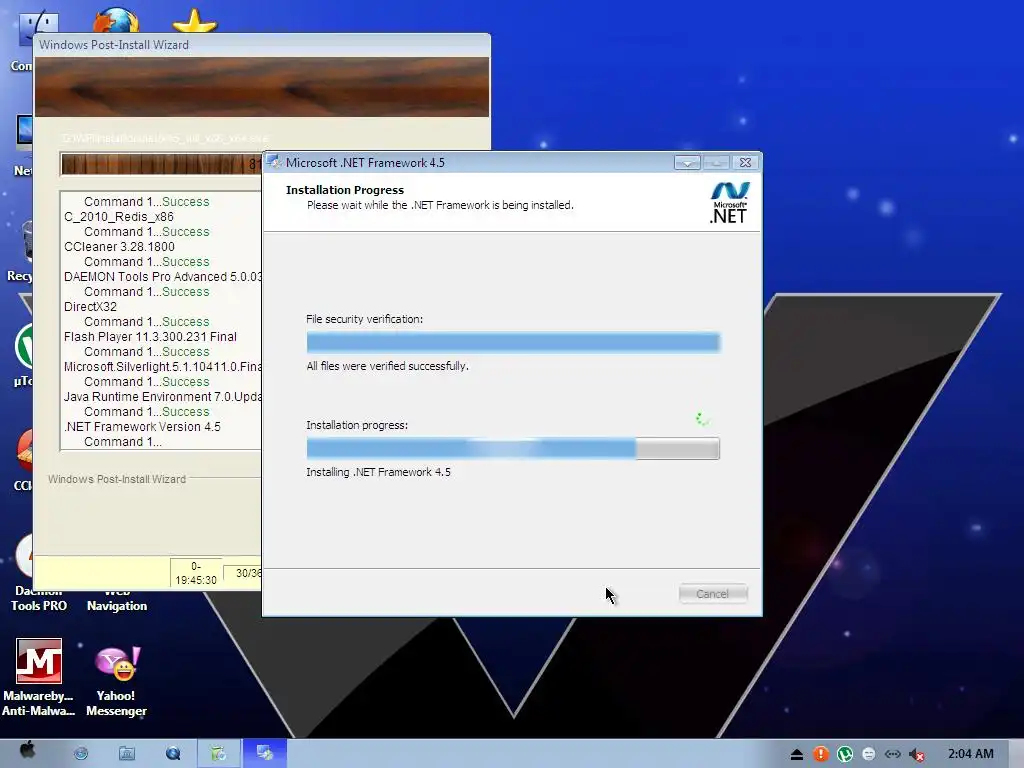Select 'Java Runtime Environment 7.0' log entry
1024x768 pixels.
[163, 397]
